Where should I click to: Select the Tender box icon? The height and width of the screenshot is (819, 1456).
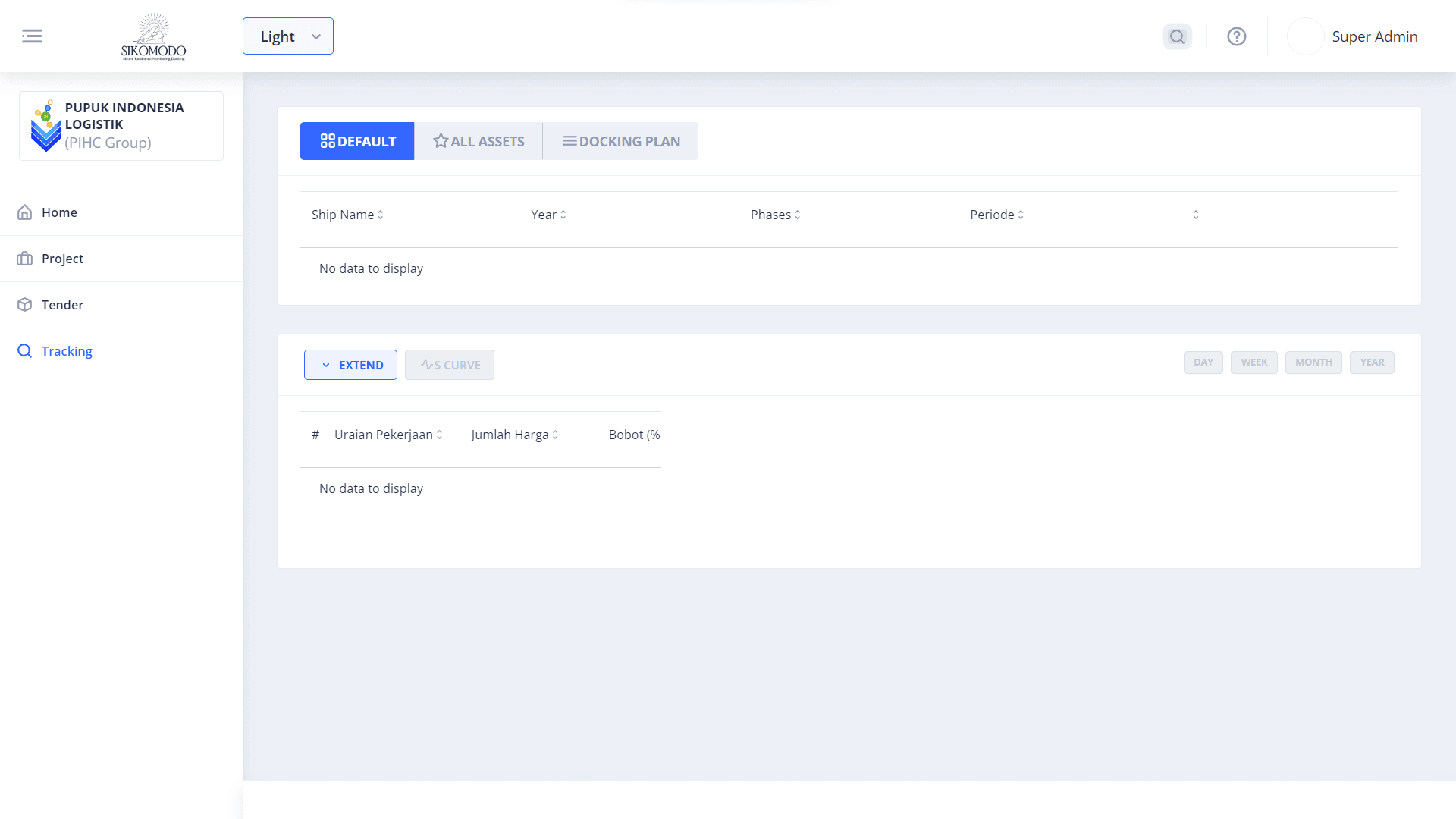tap(25, 305)
